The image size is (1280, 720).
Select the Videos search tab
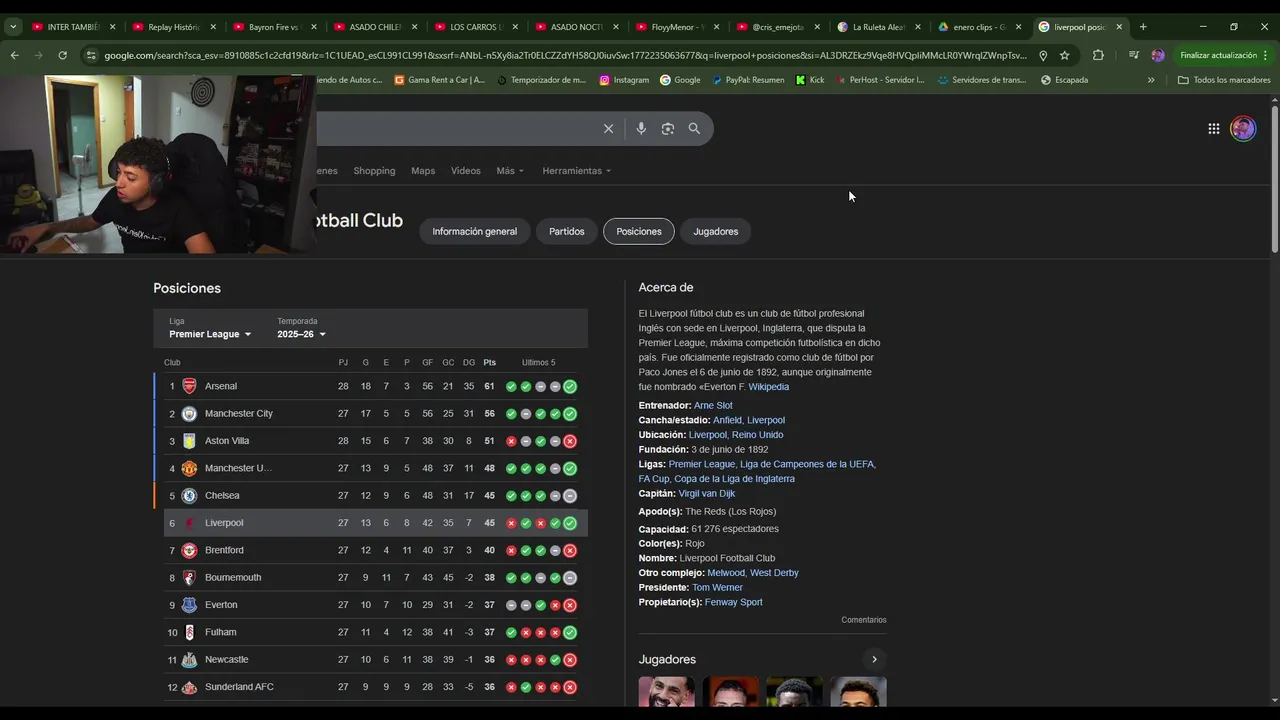point(465,171)
